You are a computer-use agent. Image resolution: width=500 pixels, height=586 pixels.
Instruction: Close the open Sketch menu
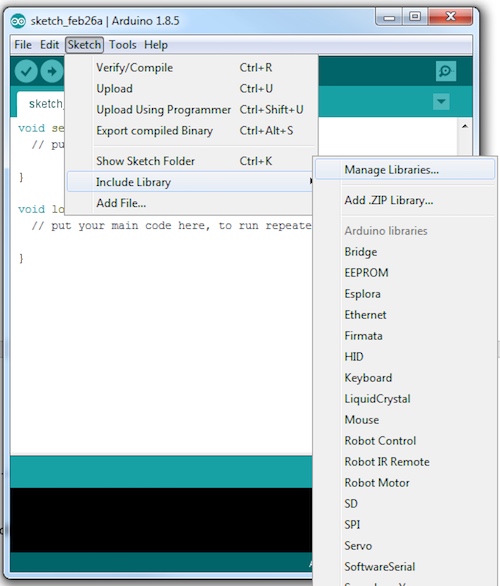84,45
